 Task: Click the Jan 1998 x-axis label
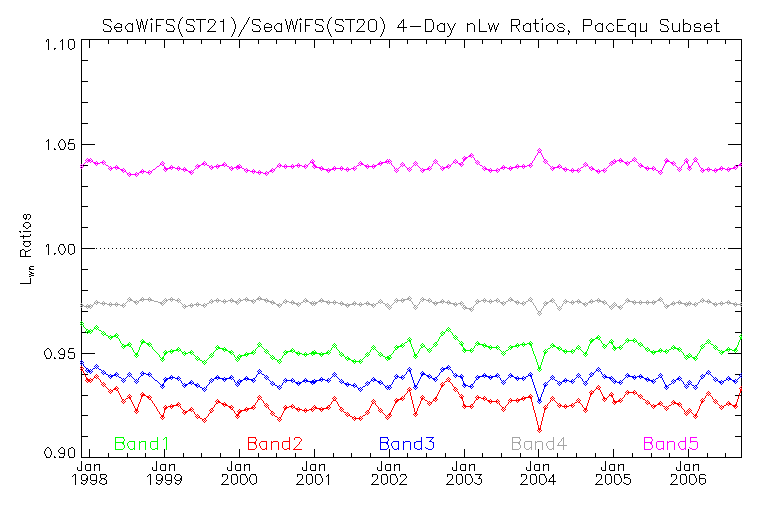[89, 473]
